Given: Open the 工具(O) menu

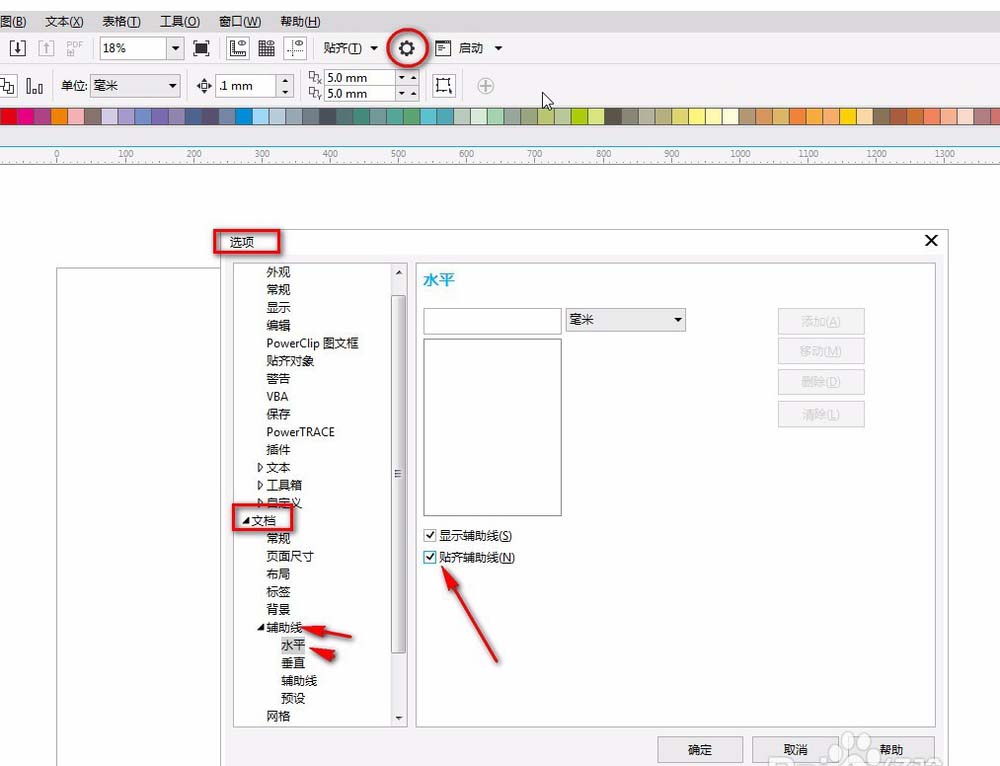Looking at the screenshot, I should pos(179,22).
